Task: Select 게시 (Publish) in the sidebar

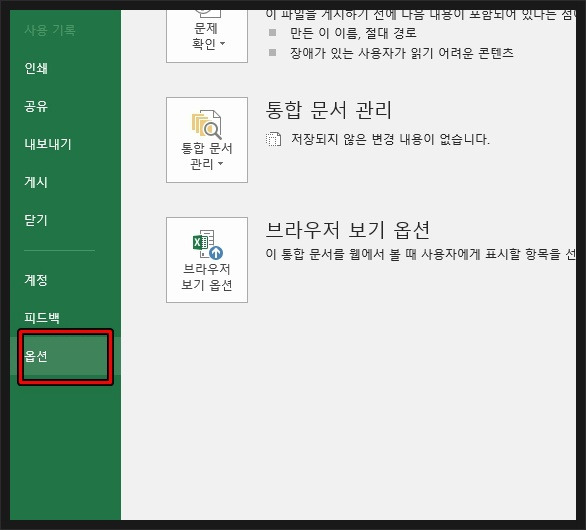Action: [36, 182]
